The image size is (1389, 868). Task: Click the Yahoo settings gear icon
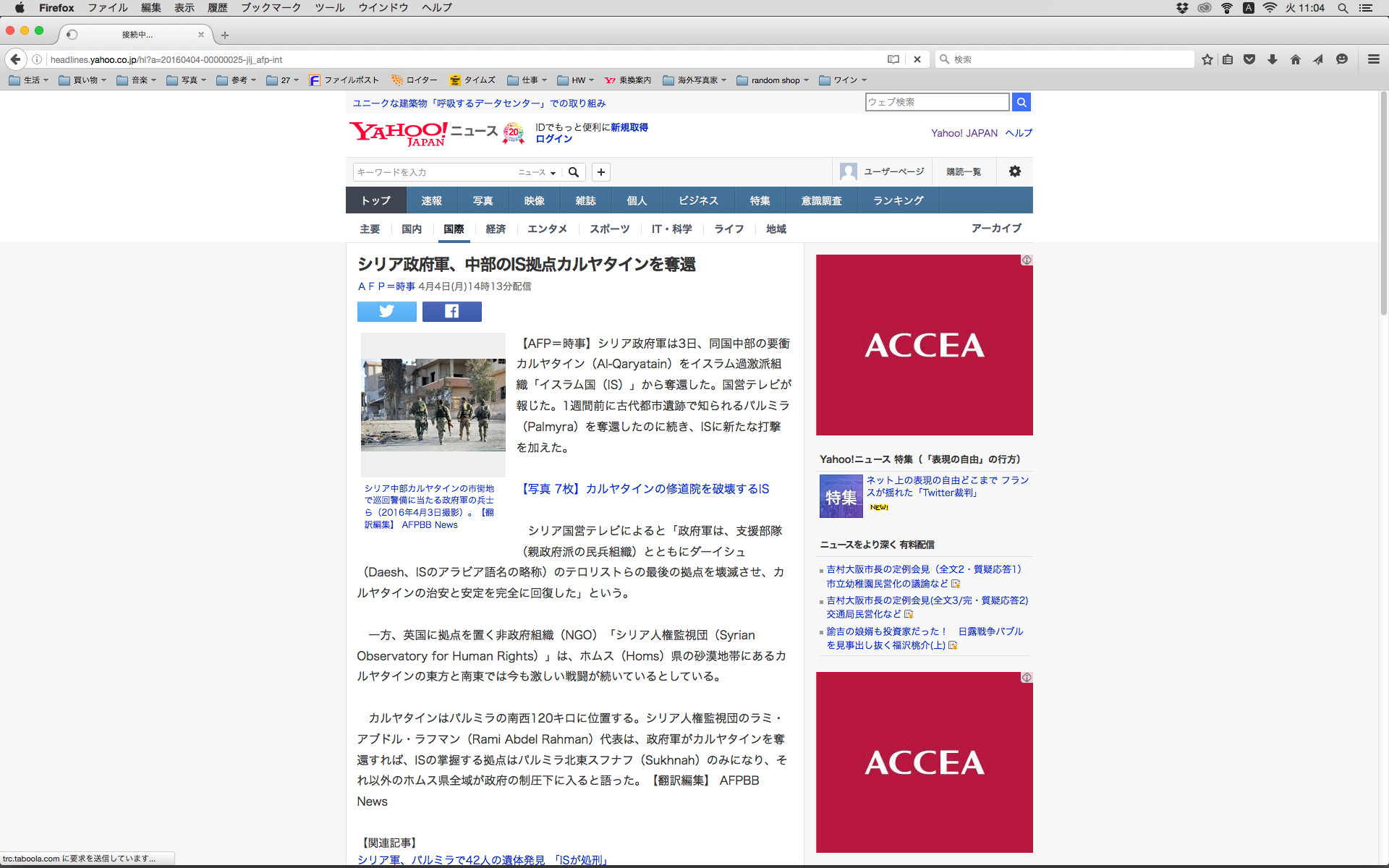[x=1014, y=171]
